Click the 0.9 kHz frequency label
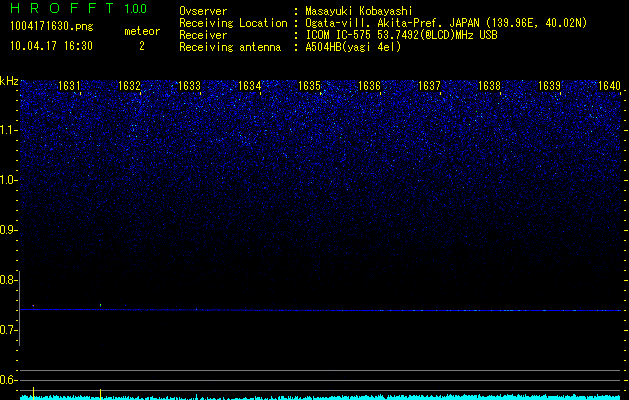The width and height of the screenshot is (629, 400). coord(9,230)
